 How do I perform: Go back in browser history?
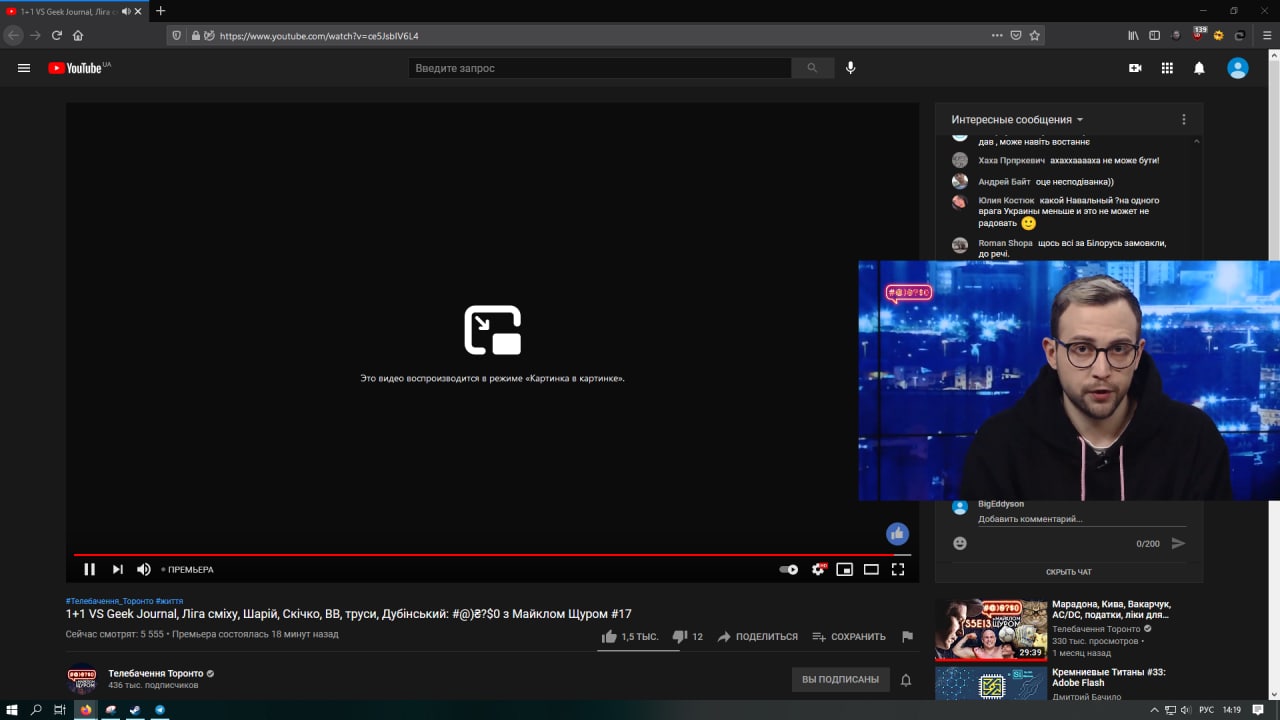pyautogui.click(x=13, y=35)
